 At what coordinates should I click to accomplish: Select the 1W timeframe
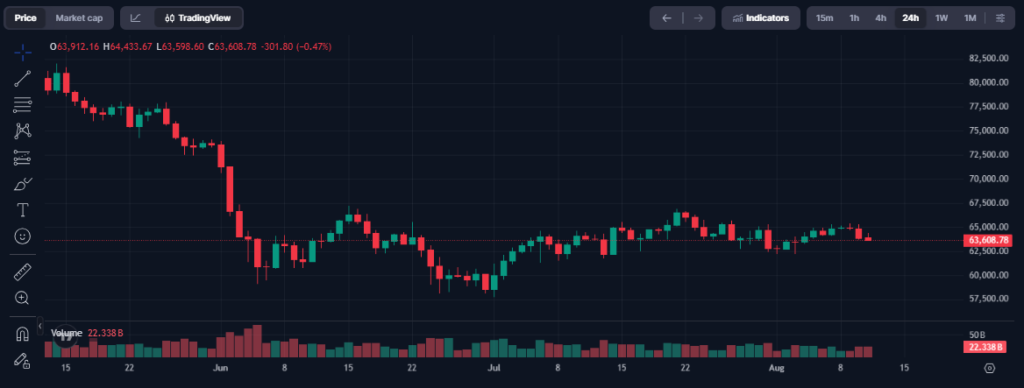(x=941, y=18)
